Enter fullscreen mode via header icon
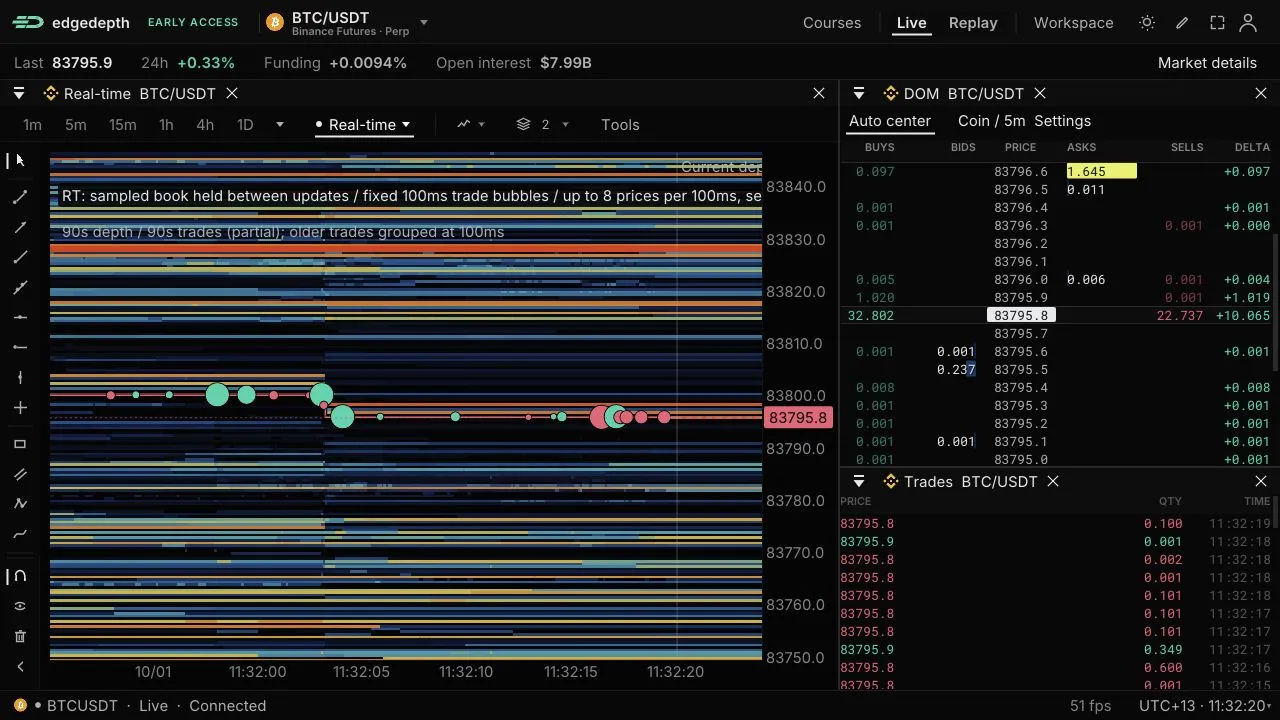 coord(1217,22)
